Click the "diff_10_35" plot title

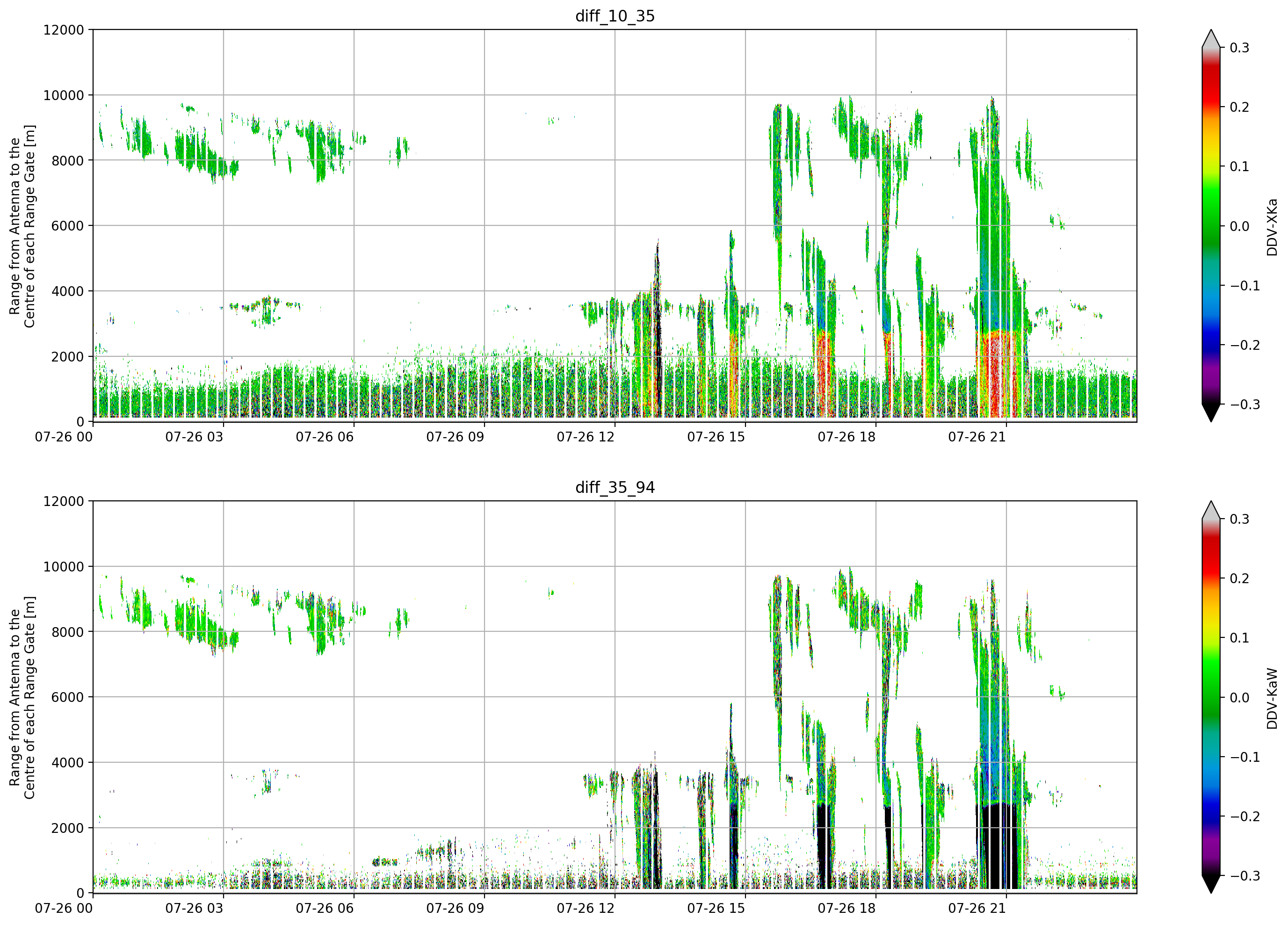615,16
